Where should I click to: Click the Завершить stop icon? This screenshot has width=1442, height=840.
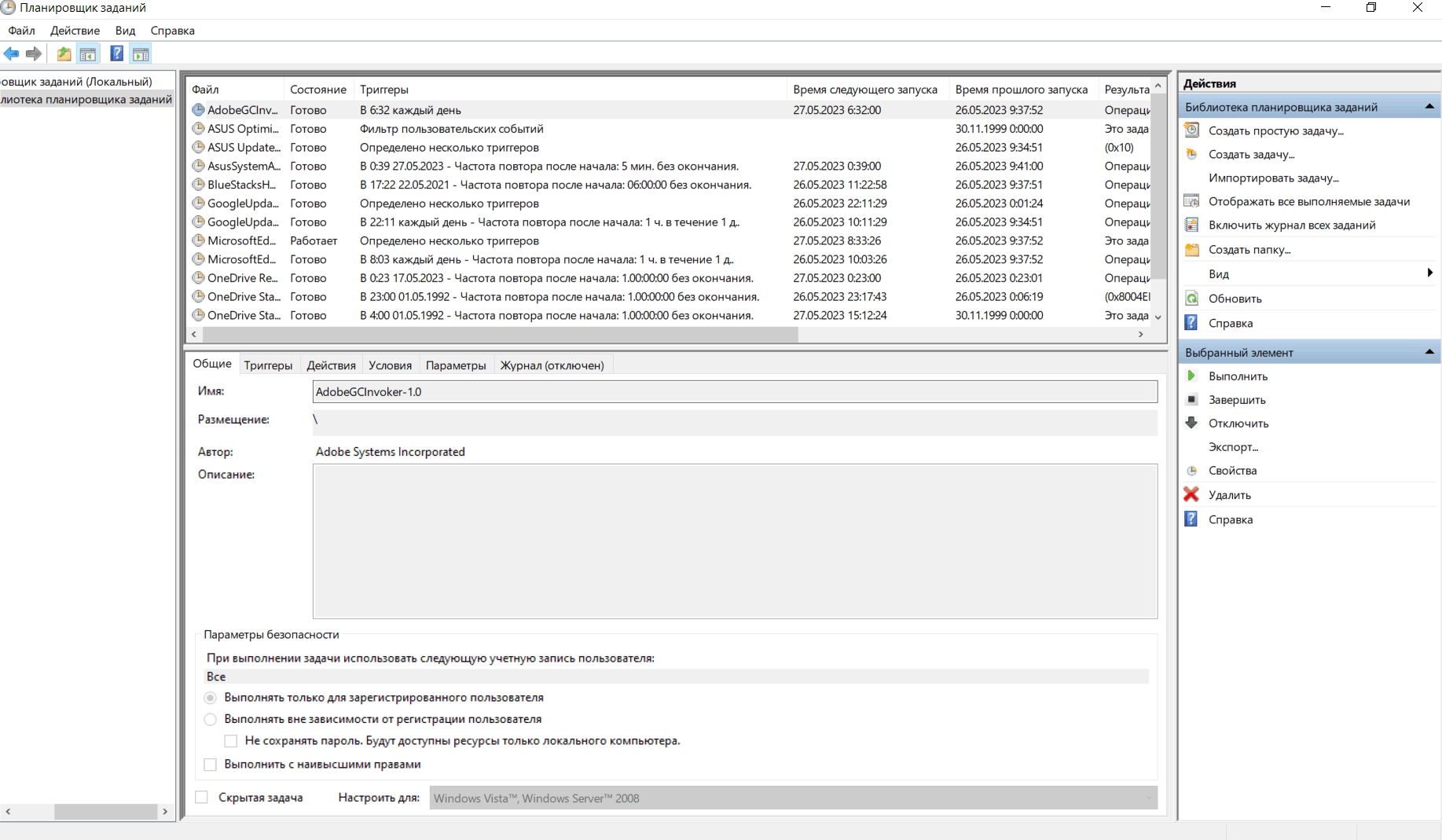click(x=1192, y=399)
